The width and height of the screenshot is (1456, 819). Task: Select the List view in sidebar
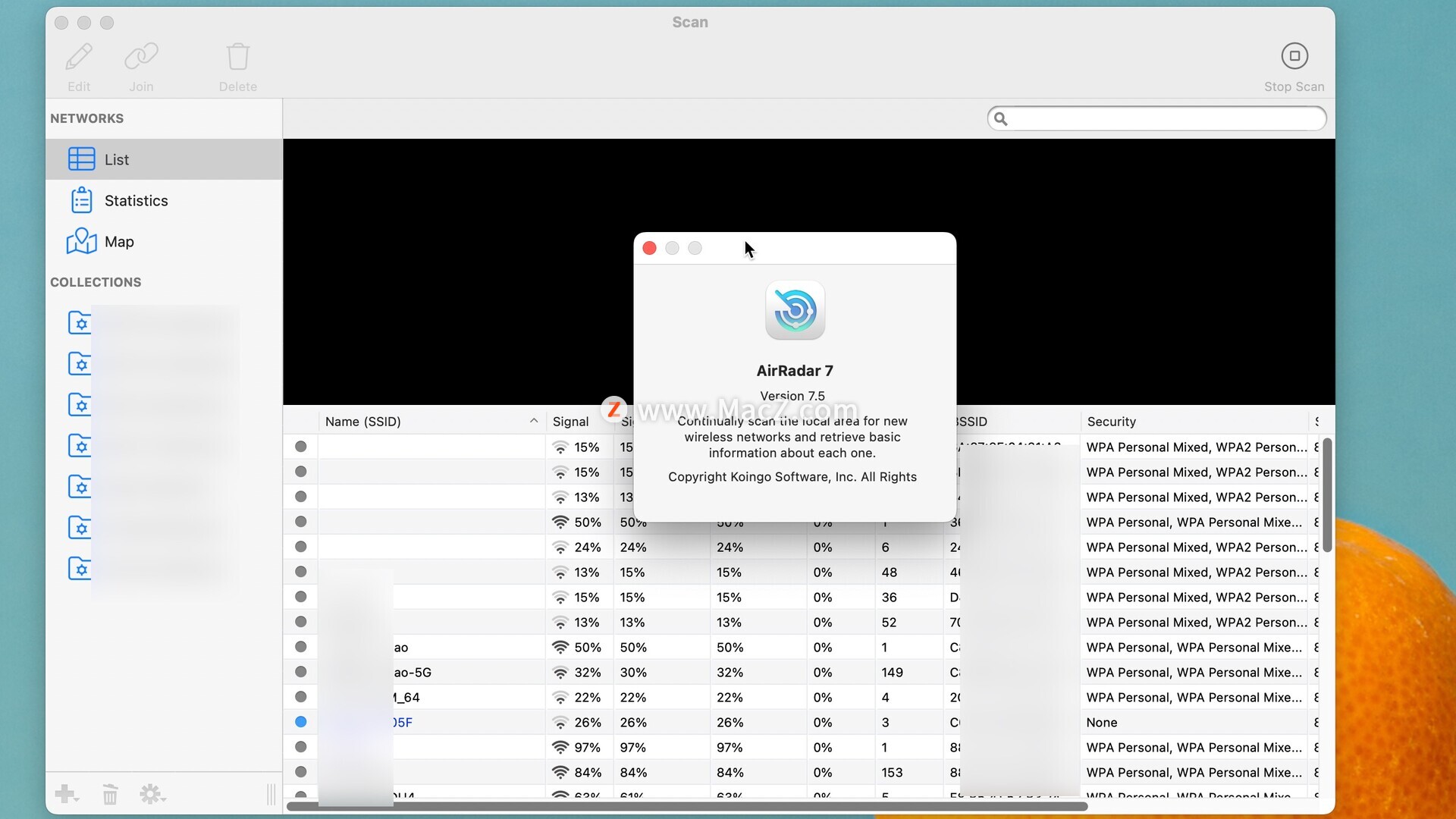coord(164,159)
